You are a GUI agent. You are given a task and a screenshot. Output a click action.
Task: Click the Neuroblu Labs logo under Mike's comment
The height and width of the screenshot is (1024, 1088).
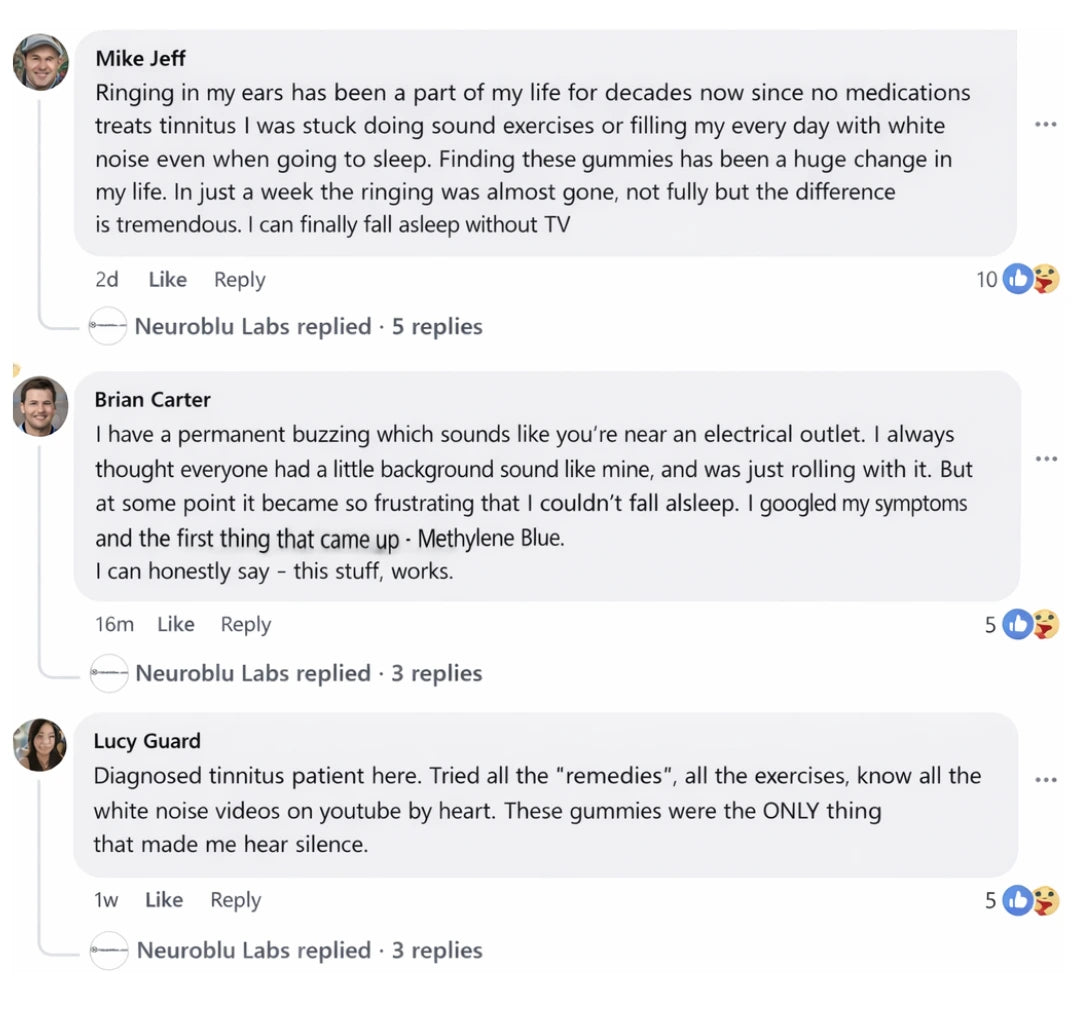[x=108, y=327]
